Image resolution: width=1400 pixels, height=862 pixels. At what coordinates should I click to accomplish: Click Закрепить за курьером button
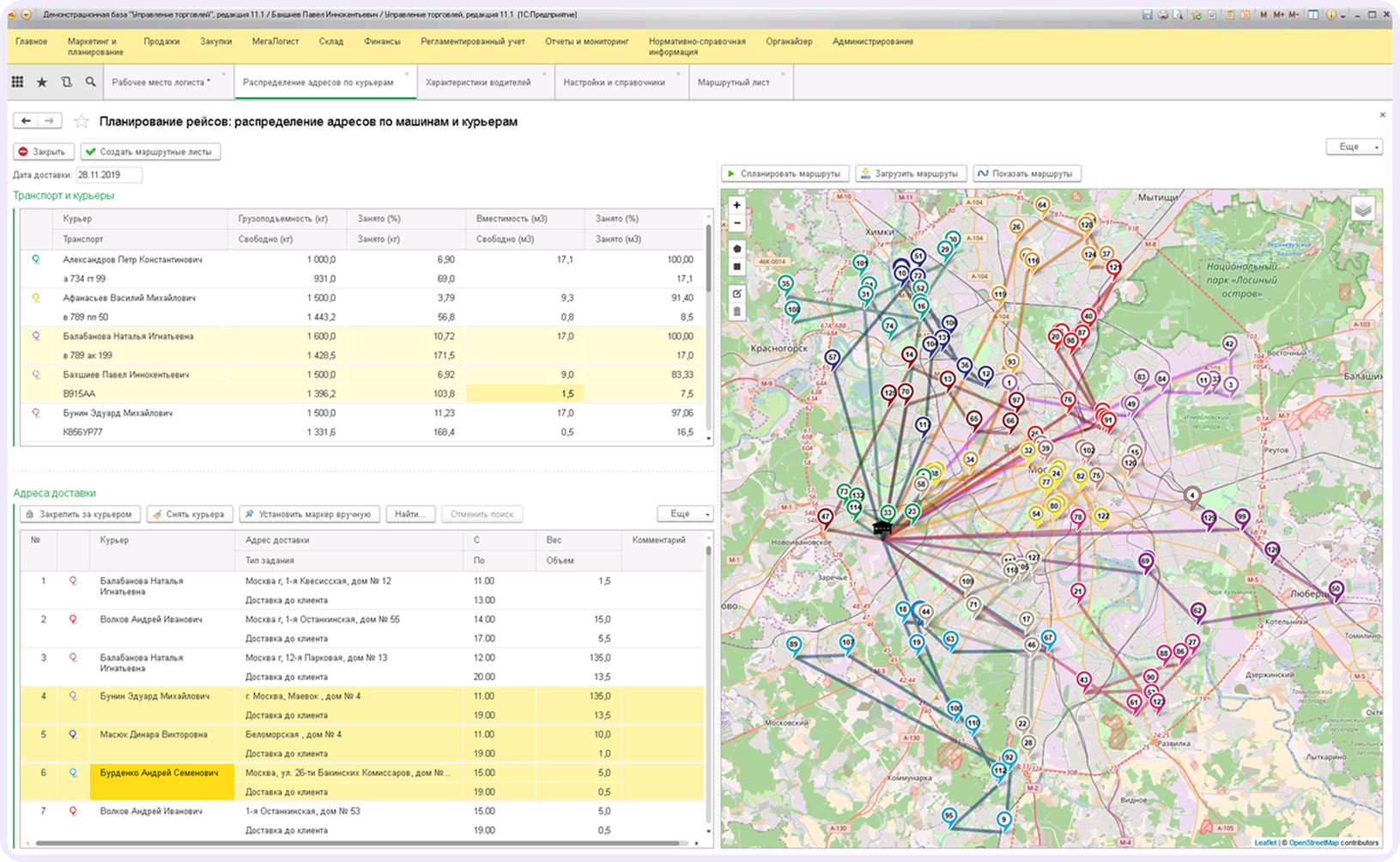pos(80,514)
